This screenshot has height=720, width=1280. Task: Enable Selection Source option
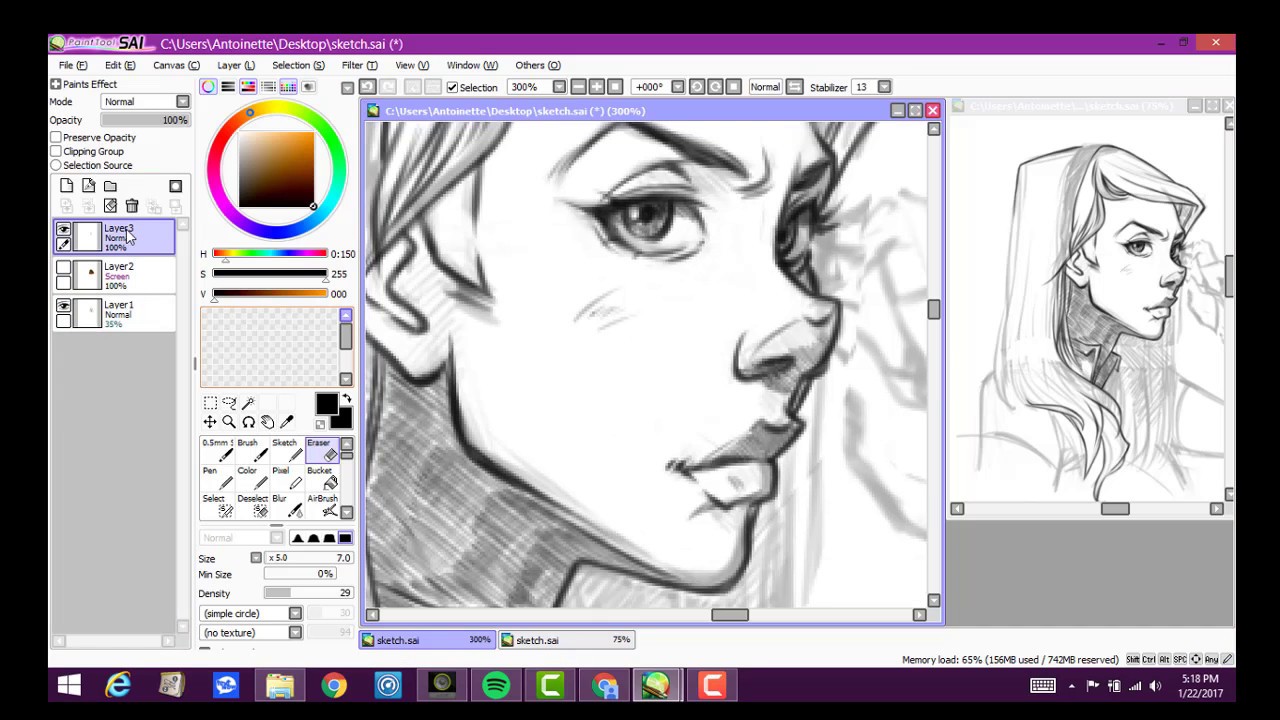56,165
